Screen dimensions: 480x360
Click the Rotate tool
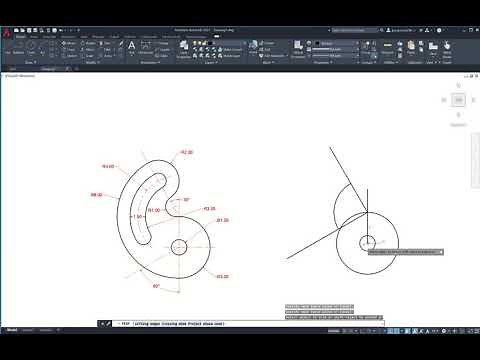point(88,43)
